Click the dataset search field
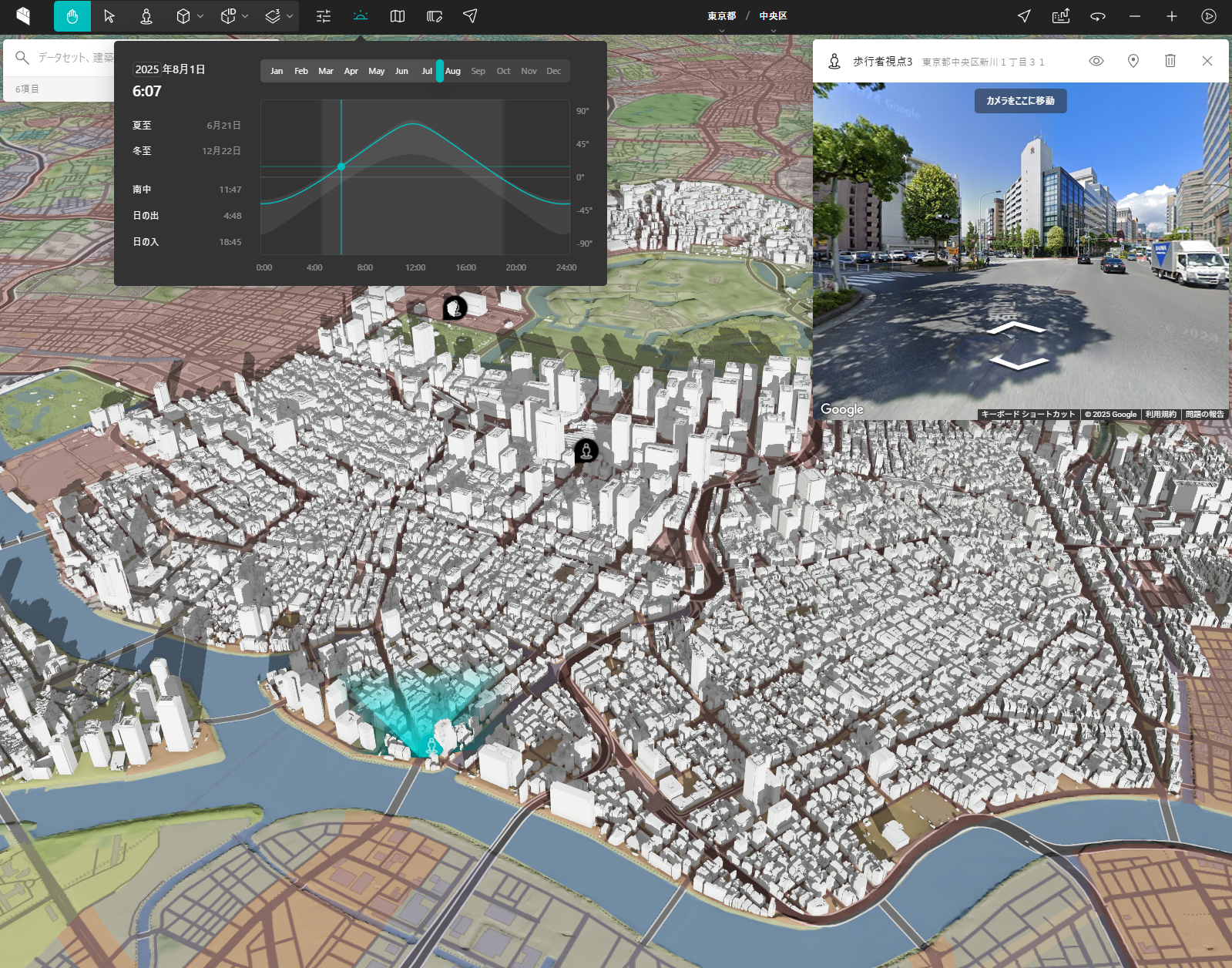The height and width of the screenshot is (968, 1232). (76, 58)
